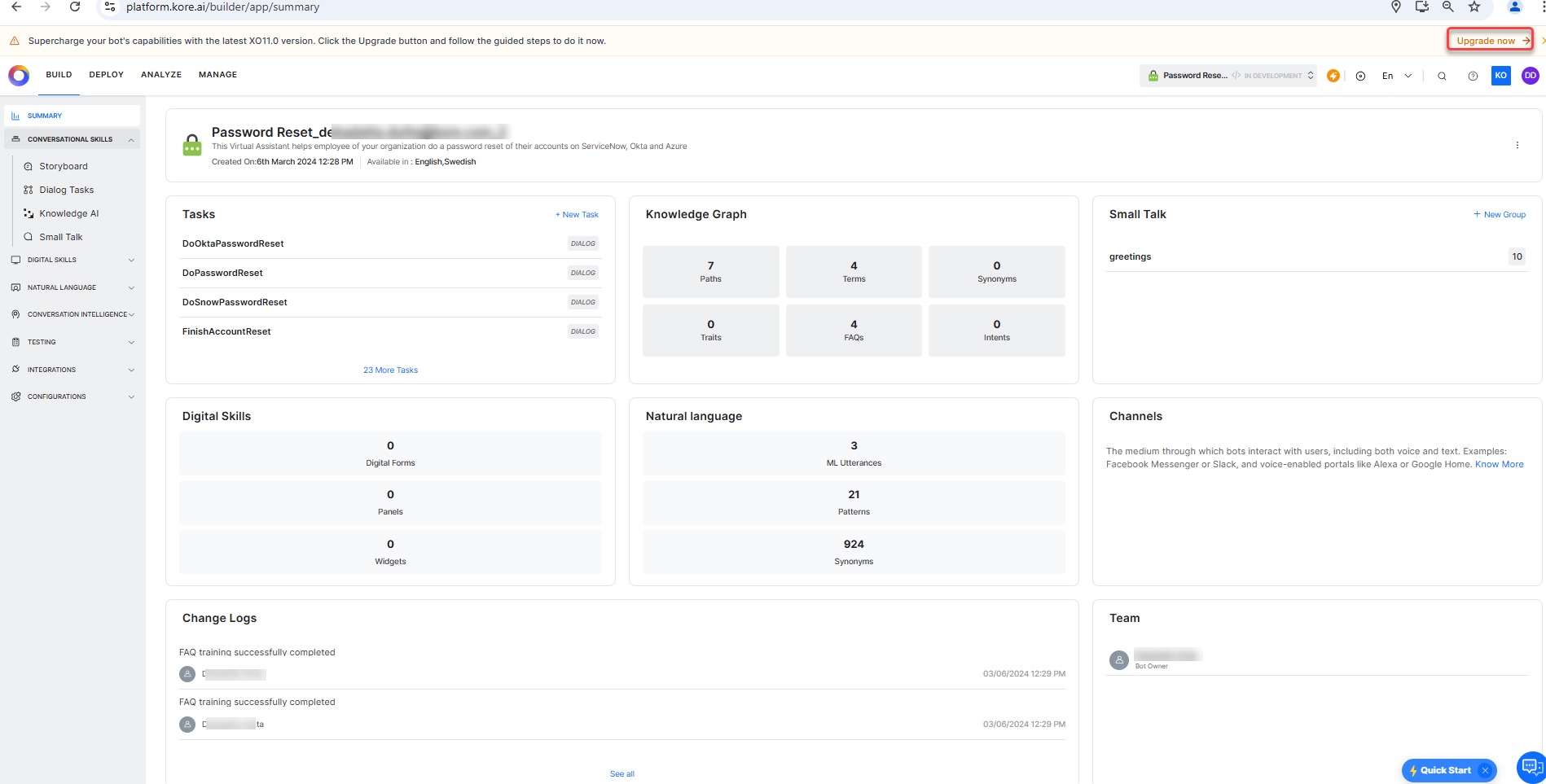
Task: Click the Kore.ai logo icon
Action: [19, 76]
